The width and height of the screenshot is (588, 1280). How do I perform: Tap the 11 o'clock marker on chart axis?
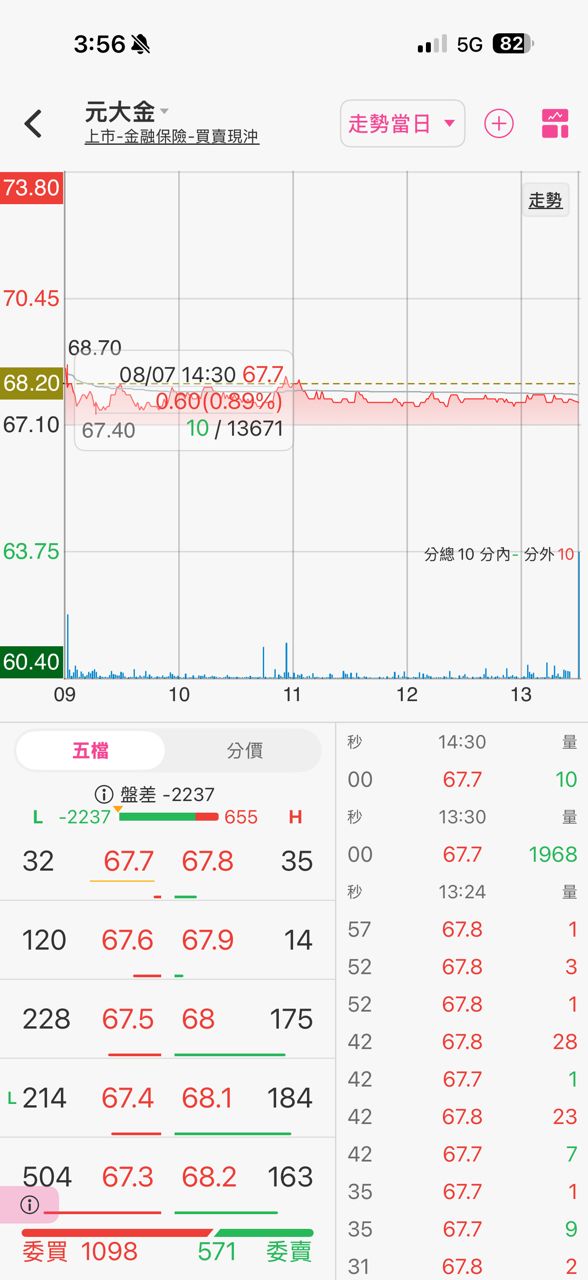[292, 695]
